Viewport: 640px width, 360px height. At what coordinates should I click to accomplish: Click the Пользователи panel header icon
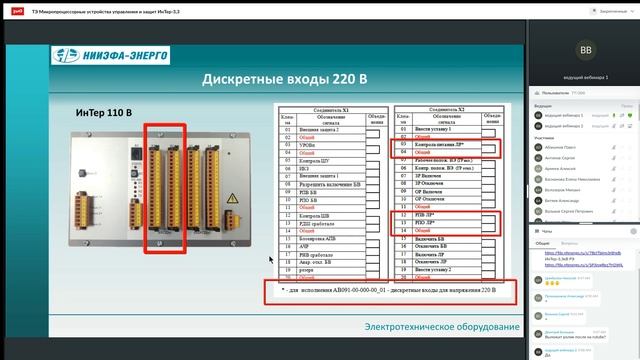point(537,93)
